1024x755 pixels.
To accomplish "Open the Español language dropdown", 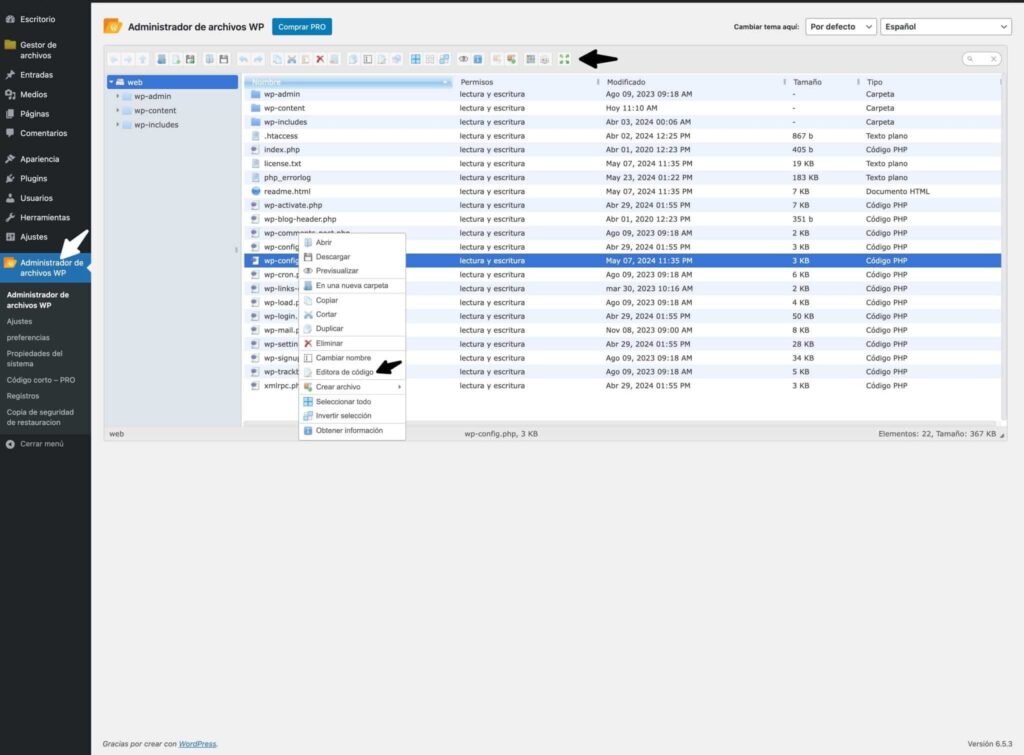I will pos(946,27).
